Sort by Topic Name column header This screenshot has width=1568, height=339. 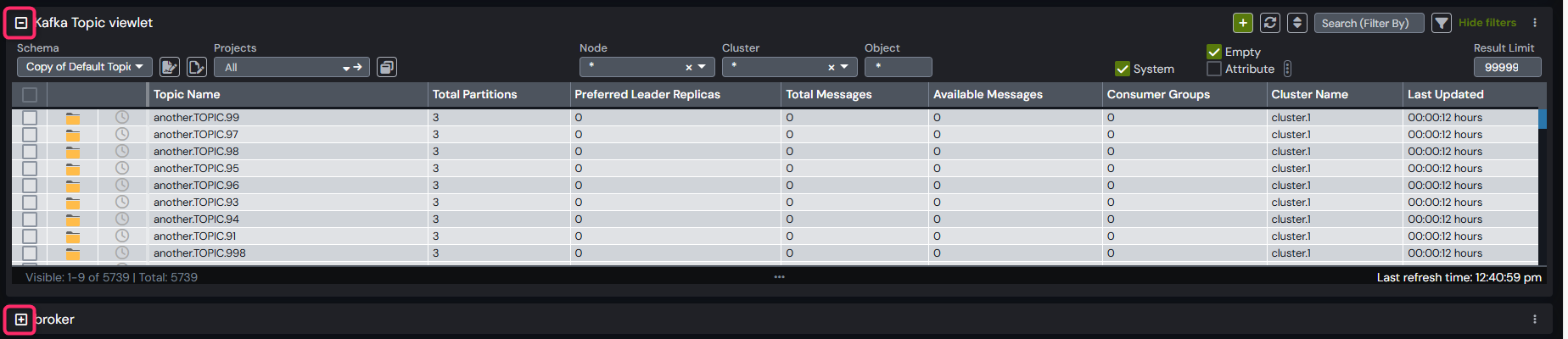click(288, 94)
